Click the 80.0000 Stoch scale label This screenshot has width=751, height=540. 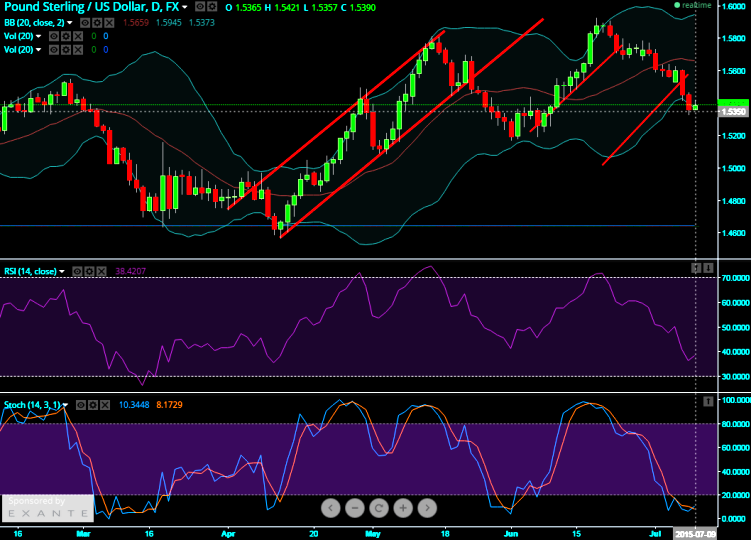(x=736, y=424)
